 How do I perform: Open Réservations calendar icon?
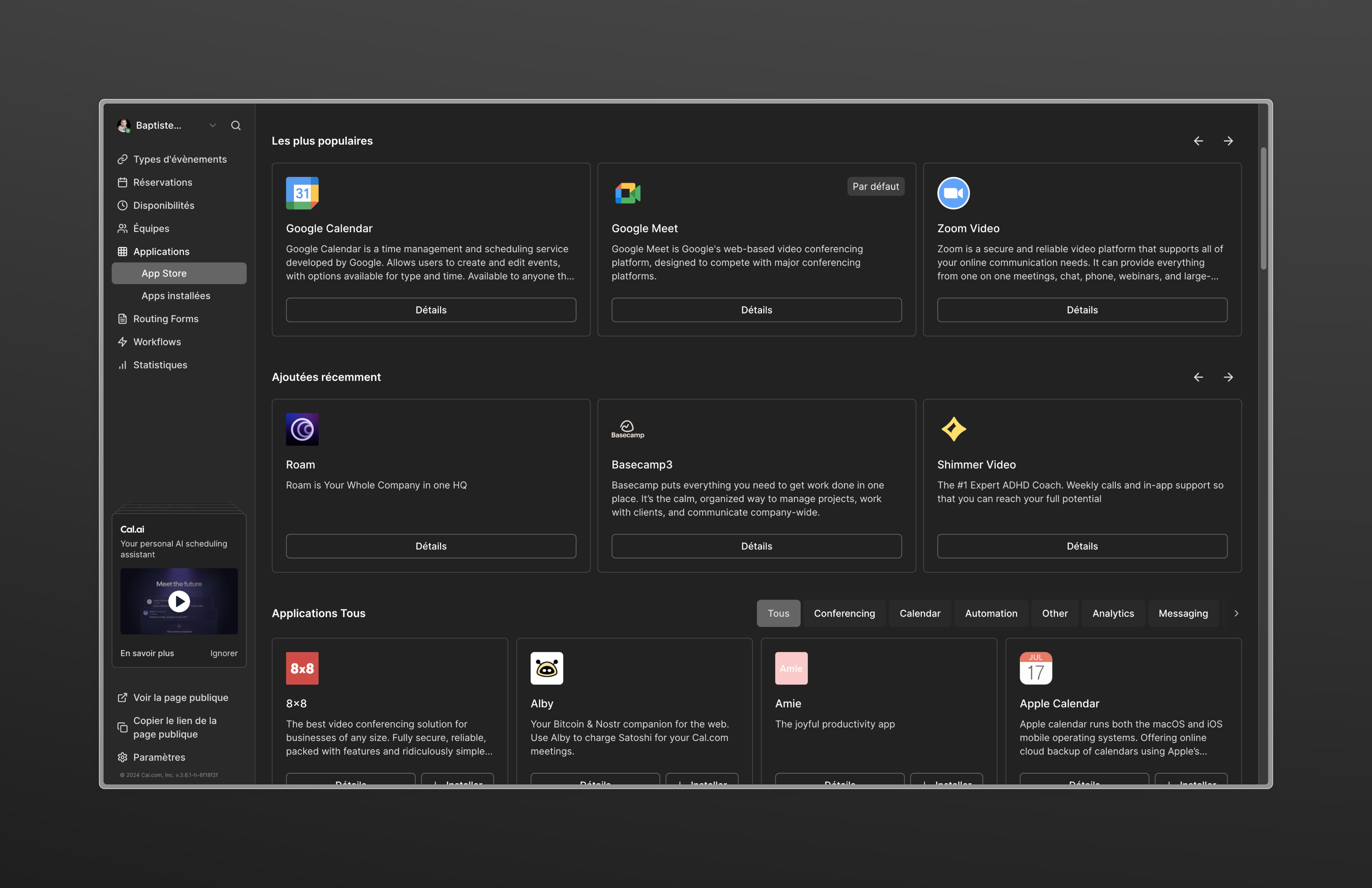[122, 182]
